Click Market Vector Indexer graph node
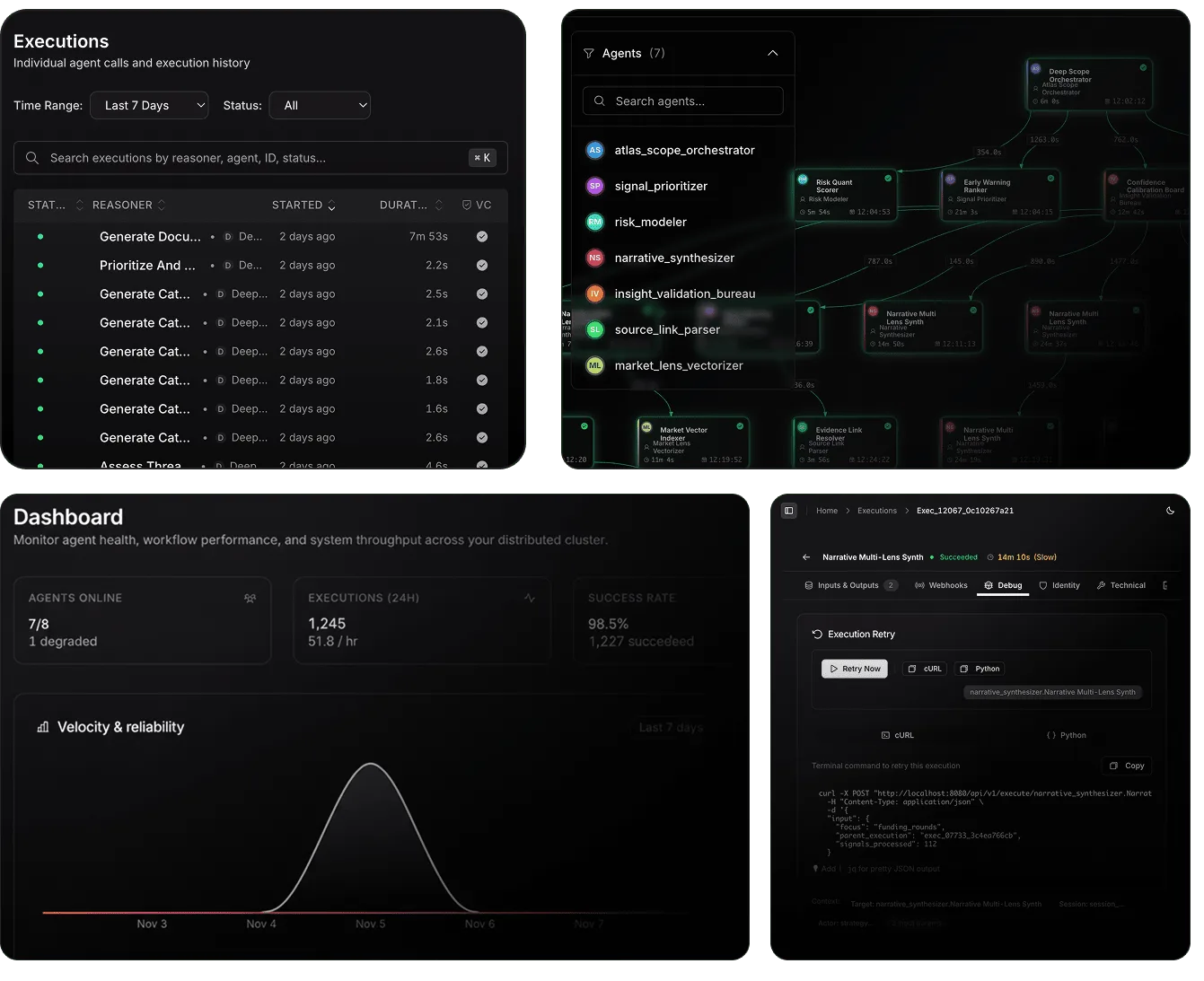 tap(692, 442)
